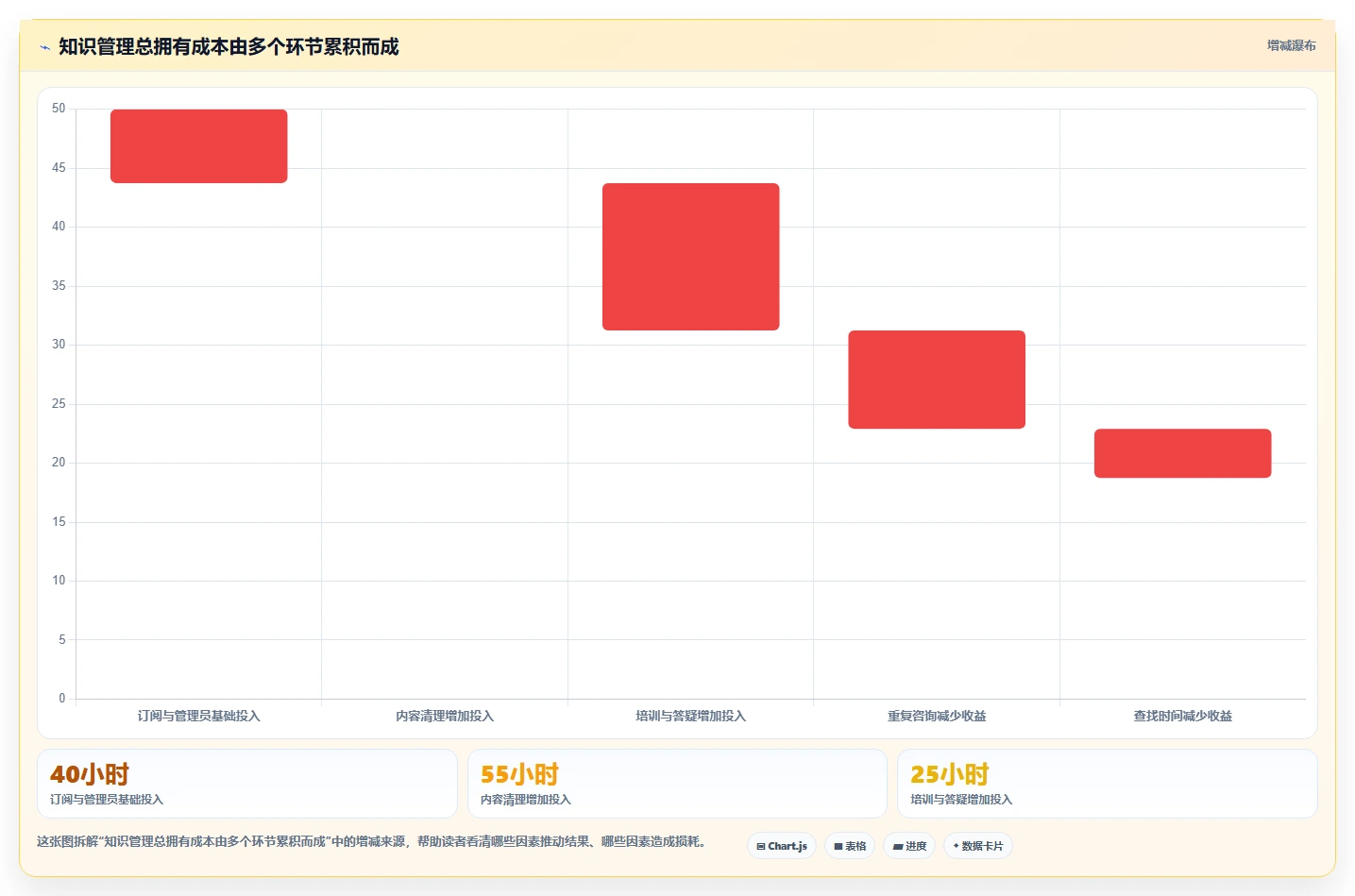Click the 数据卡片 chip

[x=978, y=846]
